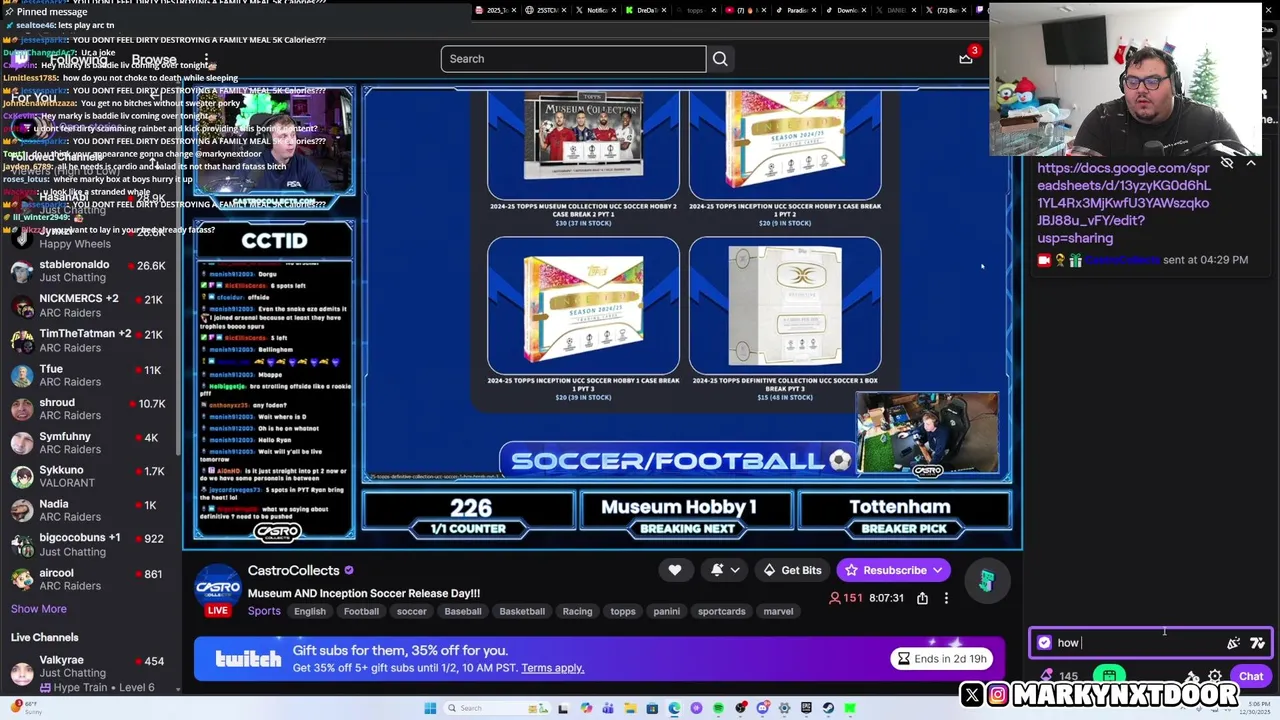Open Spotify from the taskbar
This screenshot has height=720, width=1280.
tap(718, 708)
